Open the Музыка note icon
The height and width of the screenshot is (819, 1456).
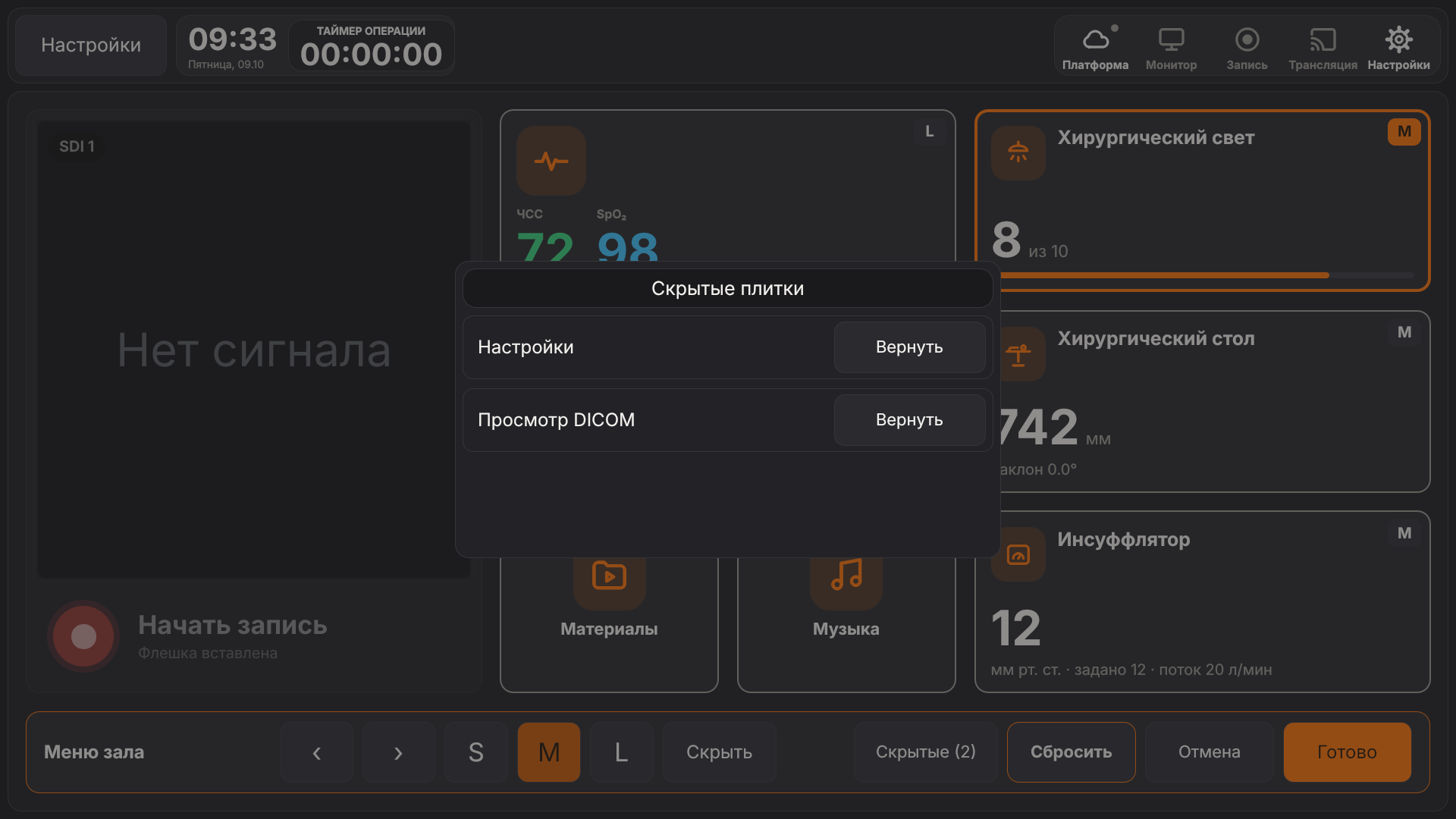[846, 576]
